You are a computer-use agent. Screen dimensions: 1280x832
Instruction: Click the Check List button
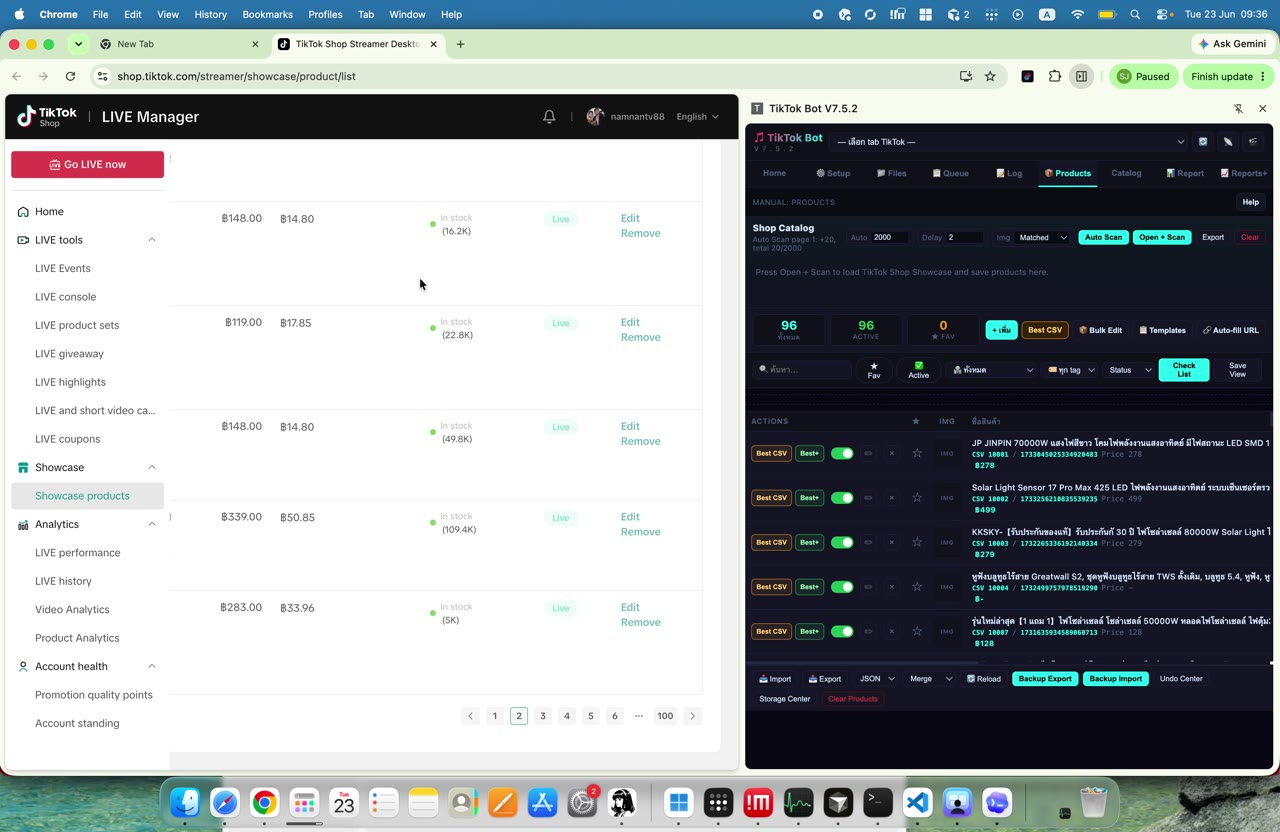[1184, 370]
